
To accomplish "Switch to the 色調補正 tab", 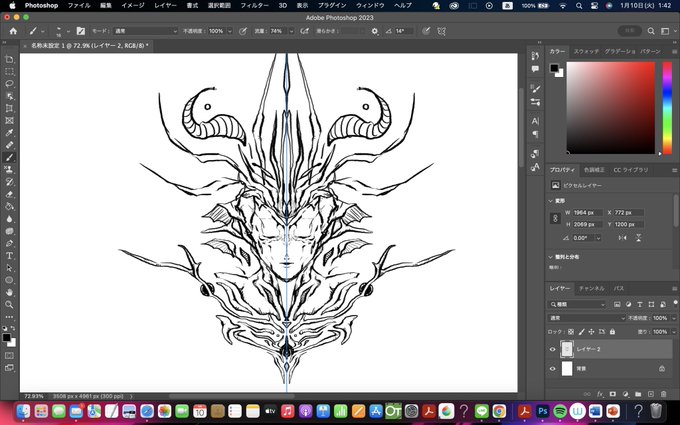I will tap(594, 170).
